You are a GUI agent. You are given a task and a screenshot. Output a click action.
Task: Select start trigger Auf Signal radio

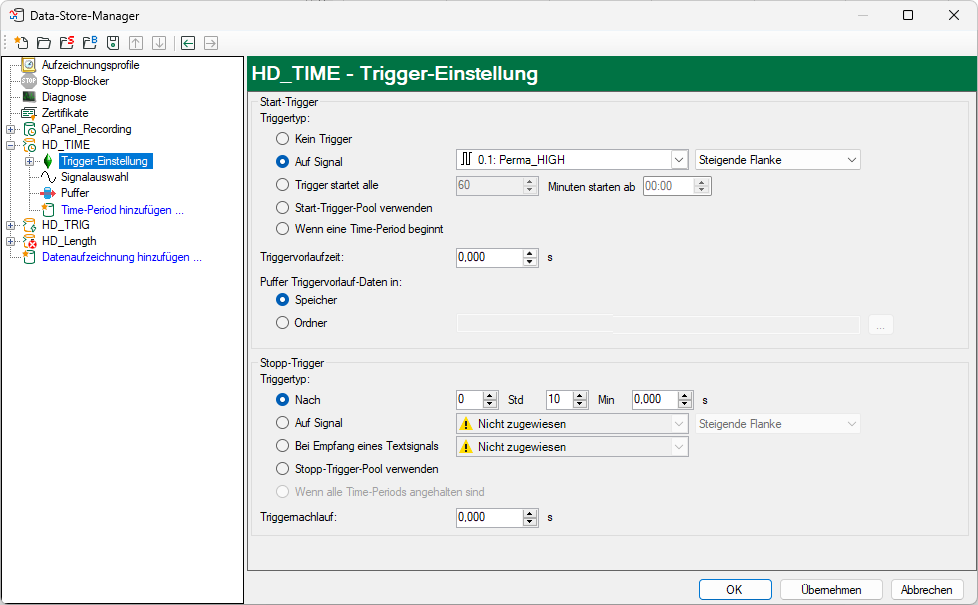point(283,162)
